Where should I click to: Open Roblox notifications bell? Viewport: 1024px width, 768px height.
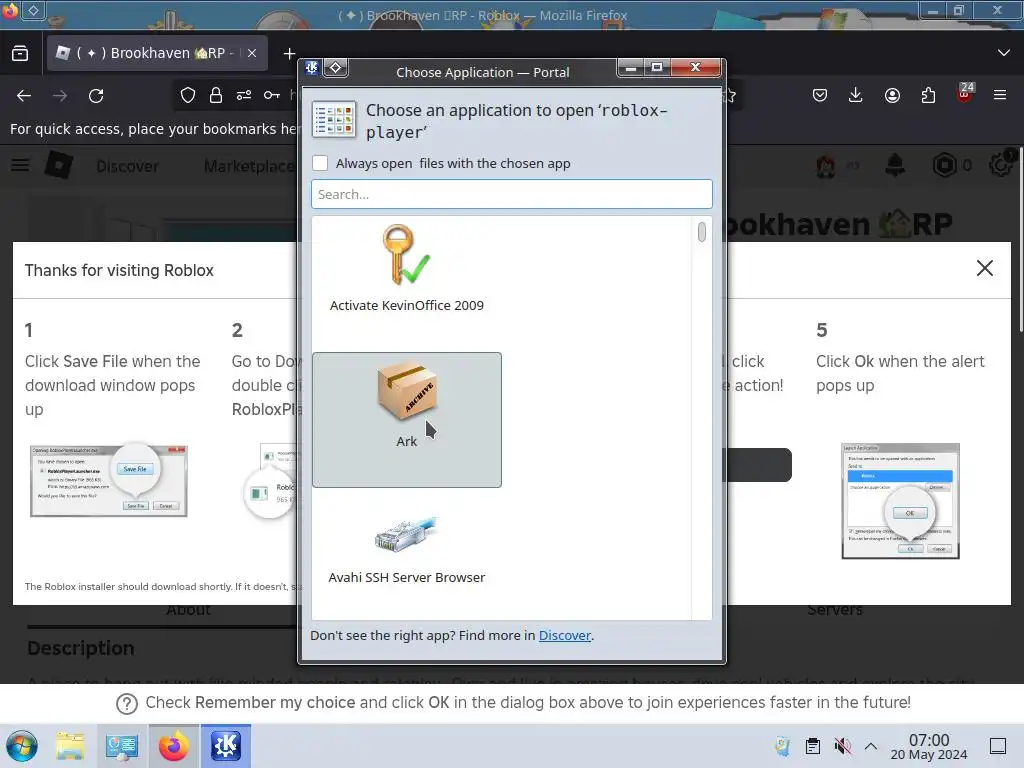click(x=895, y=165)
